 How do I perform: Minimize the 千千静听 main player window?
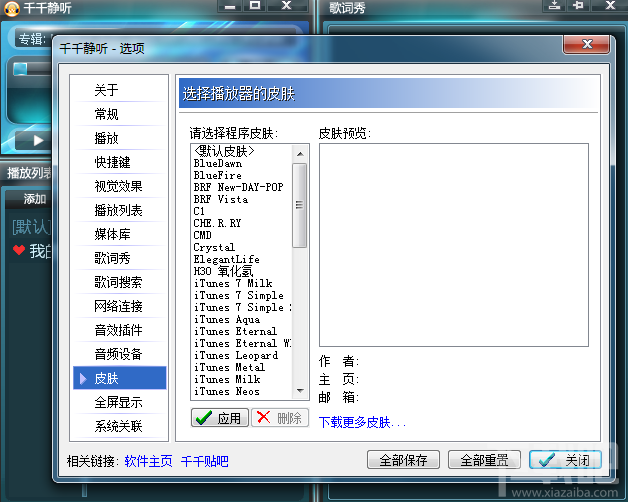click(229, 6)
